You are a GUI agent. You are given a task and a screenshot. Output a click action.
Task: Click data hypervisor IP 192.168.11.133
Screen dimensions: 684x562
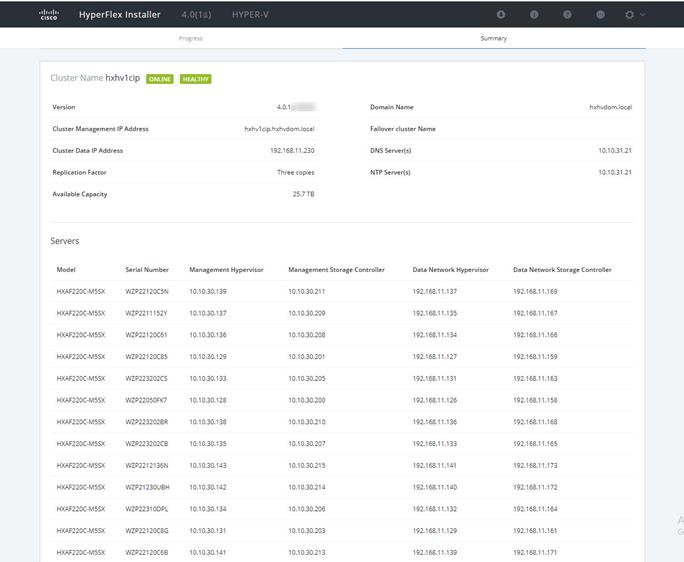tap(435, 444)
